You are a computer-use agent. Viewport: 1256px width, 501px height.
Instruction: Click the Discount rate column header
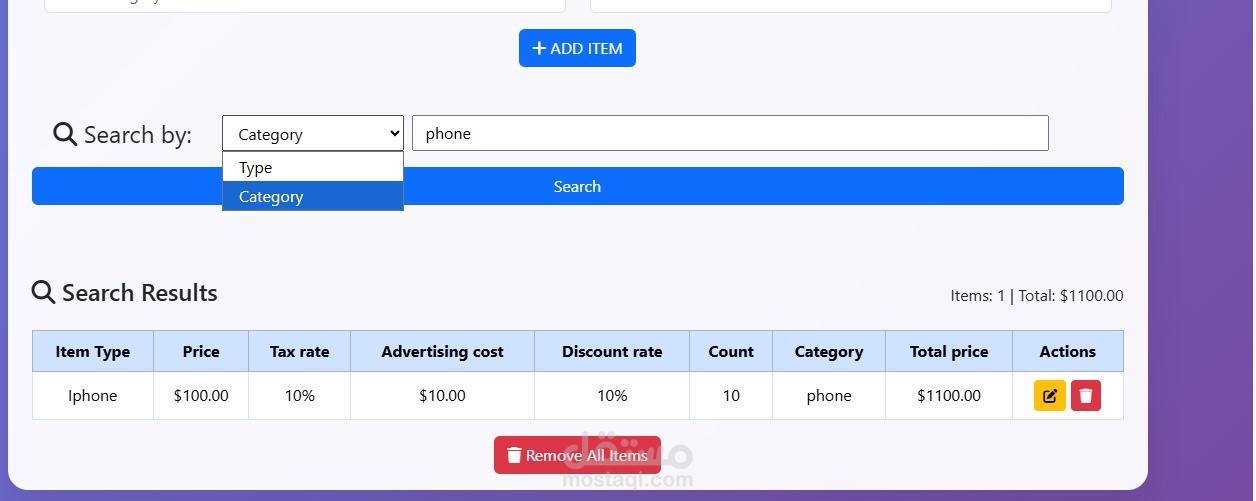tap(612, 351)
